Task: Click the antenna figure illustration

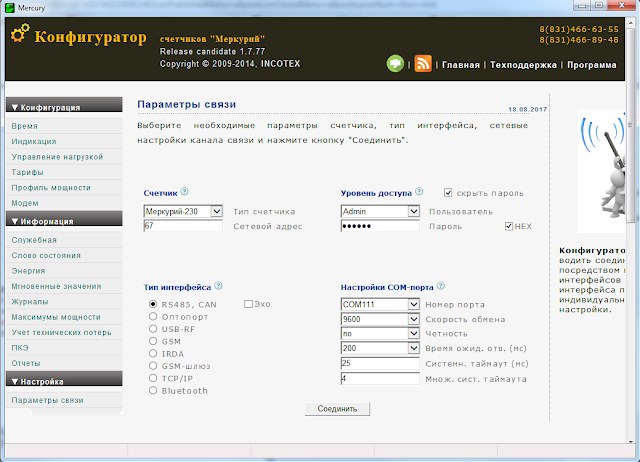Action: (601, 171)
